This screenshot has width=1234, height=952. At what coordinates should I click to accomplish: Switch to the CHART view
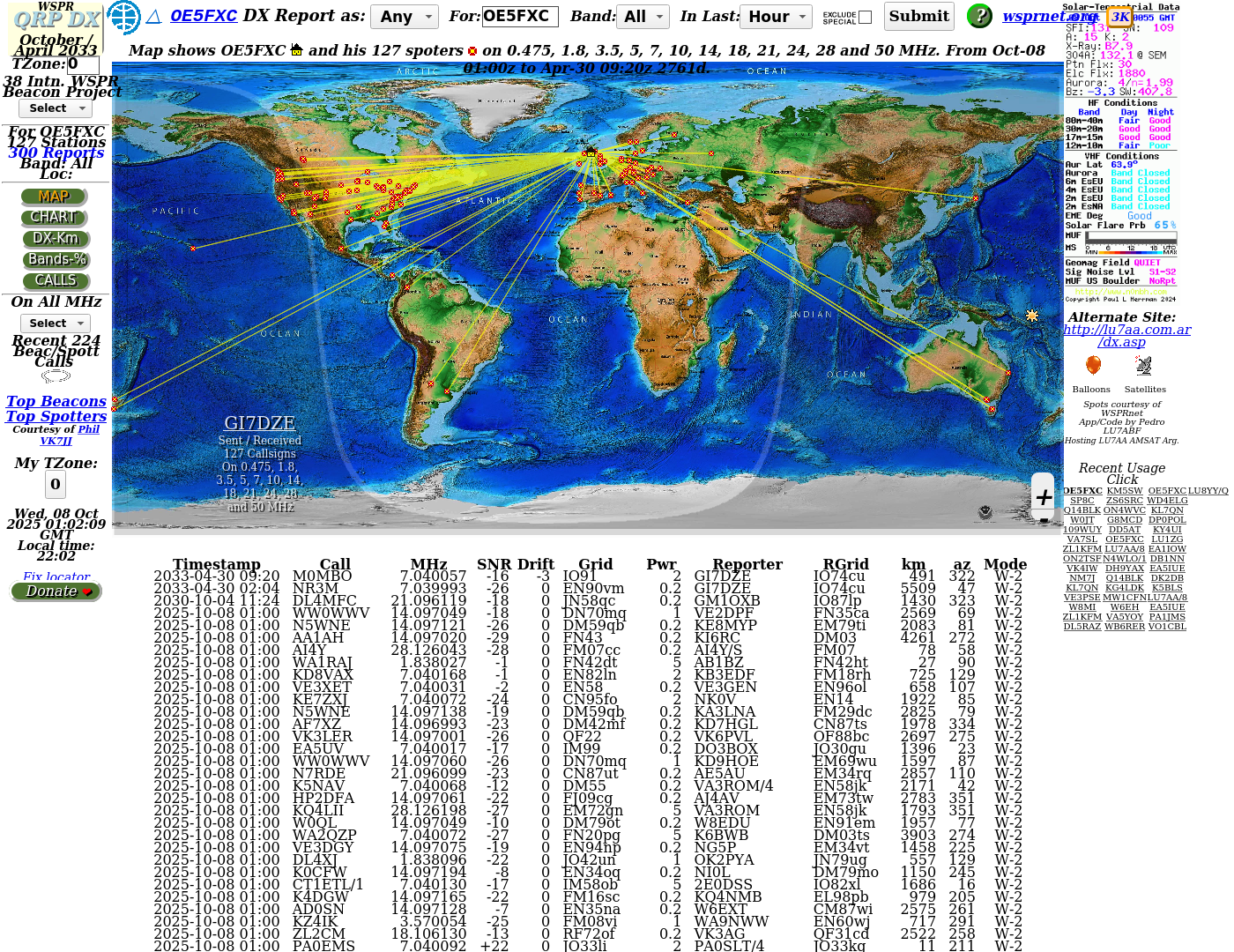point(55,217)
